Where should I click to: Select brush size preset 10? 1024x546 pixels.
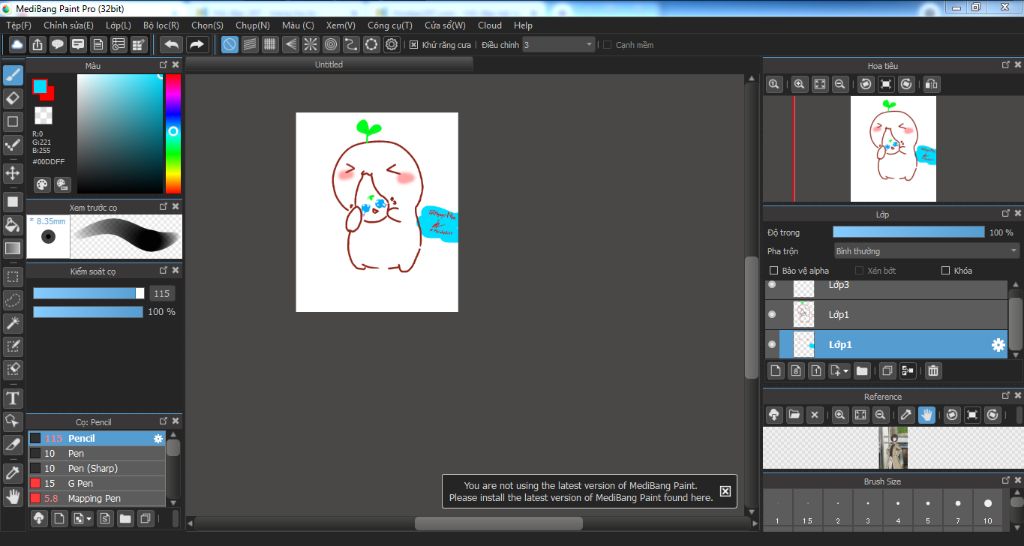(987, 509)
